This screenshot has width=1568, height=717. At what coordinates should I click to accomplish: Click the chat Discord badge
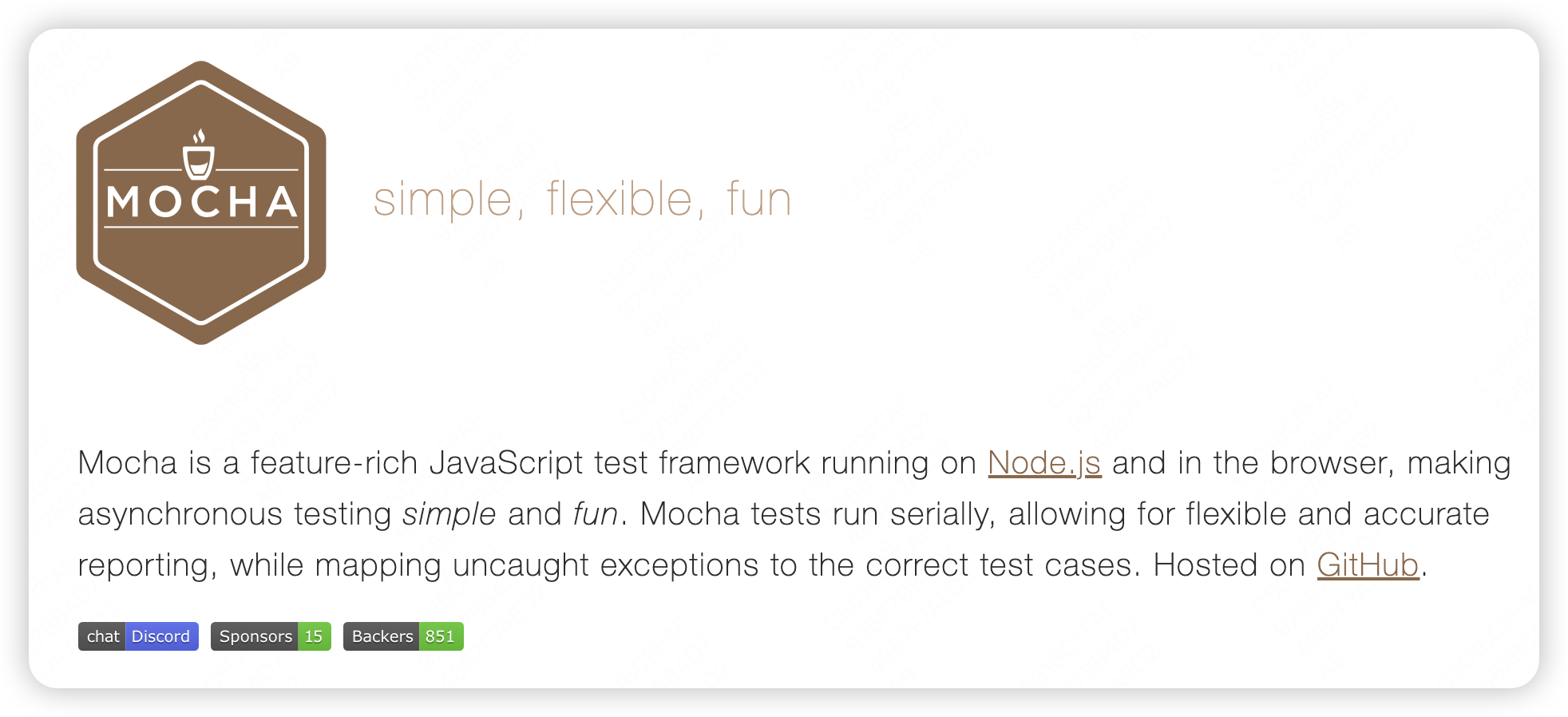pyautogui.click(x=138, y=636)
